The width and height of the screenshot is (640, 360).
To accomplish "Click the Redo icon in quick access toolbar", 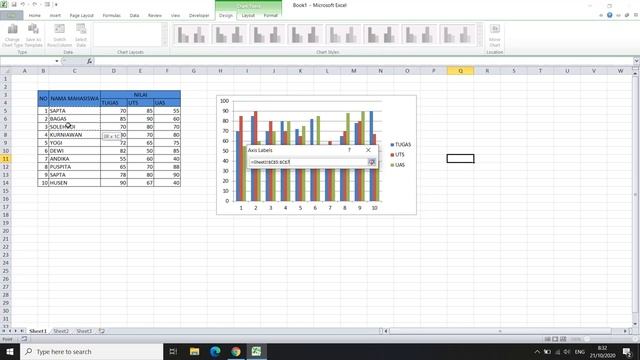I will [x=34, y=4].
